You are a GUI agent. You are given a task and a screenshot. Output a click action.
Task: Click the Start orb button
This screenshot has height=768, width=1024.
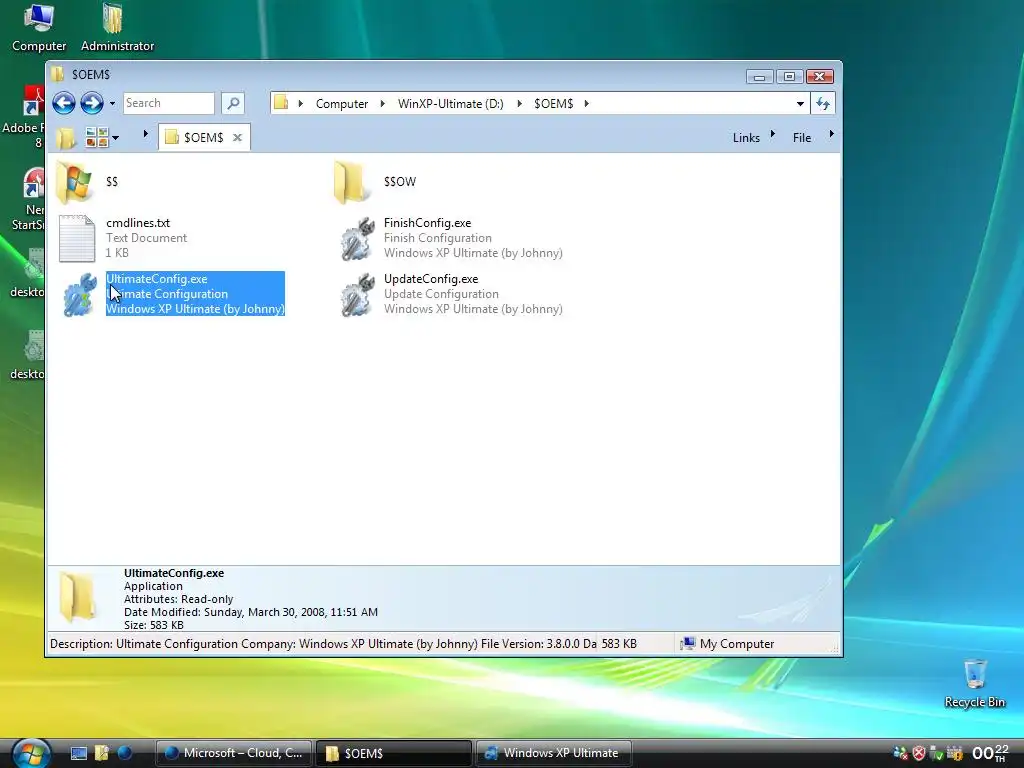[x=31, y=753]
